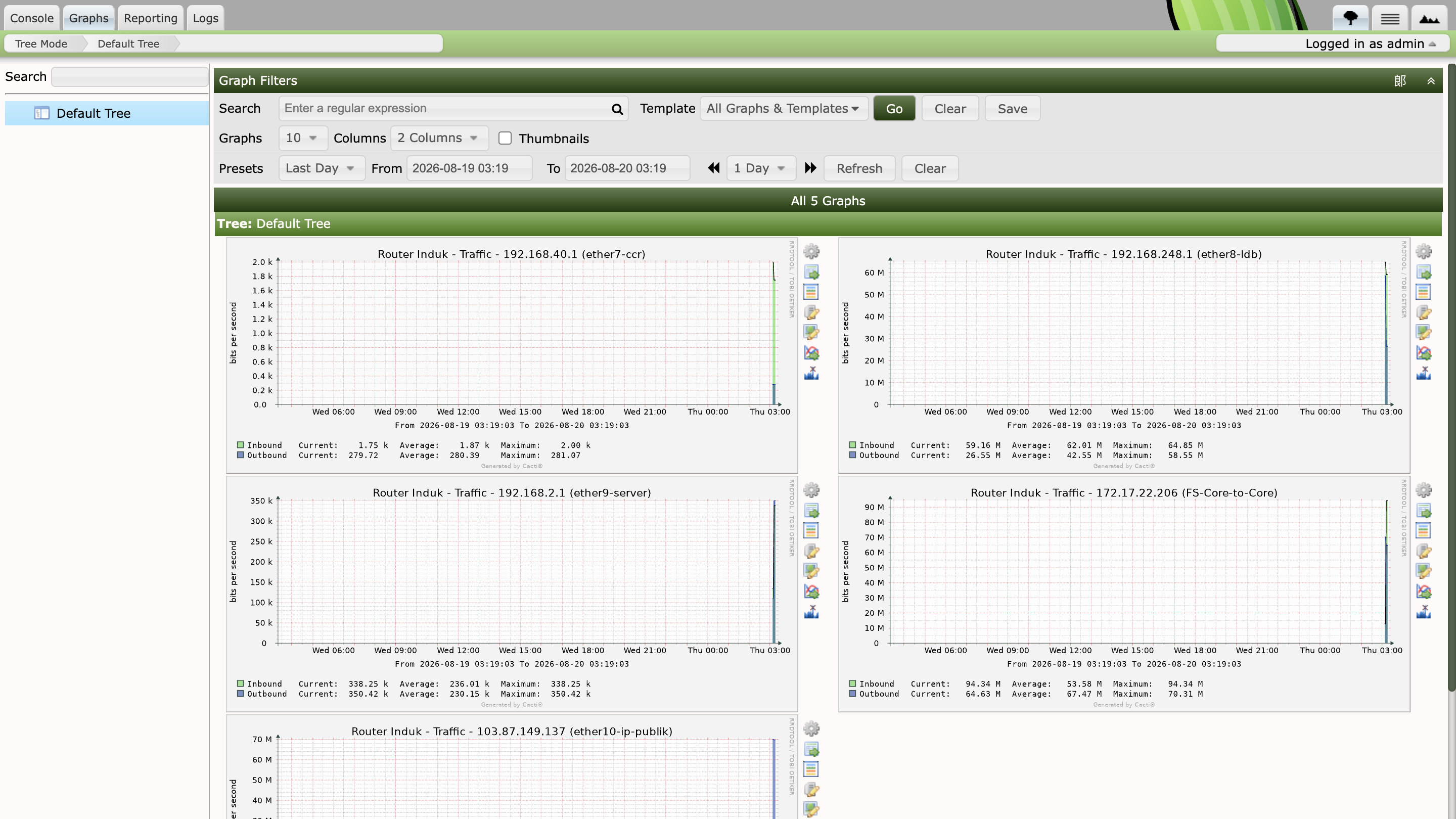Viewport: 1456px width, 819px height.
Task: Click Save in the Graph Filters
Action: (1012, 109)
